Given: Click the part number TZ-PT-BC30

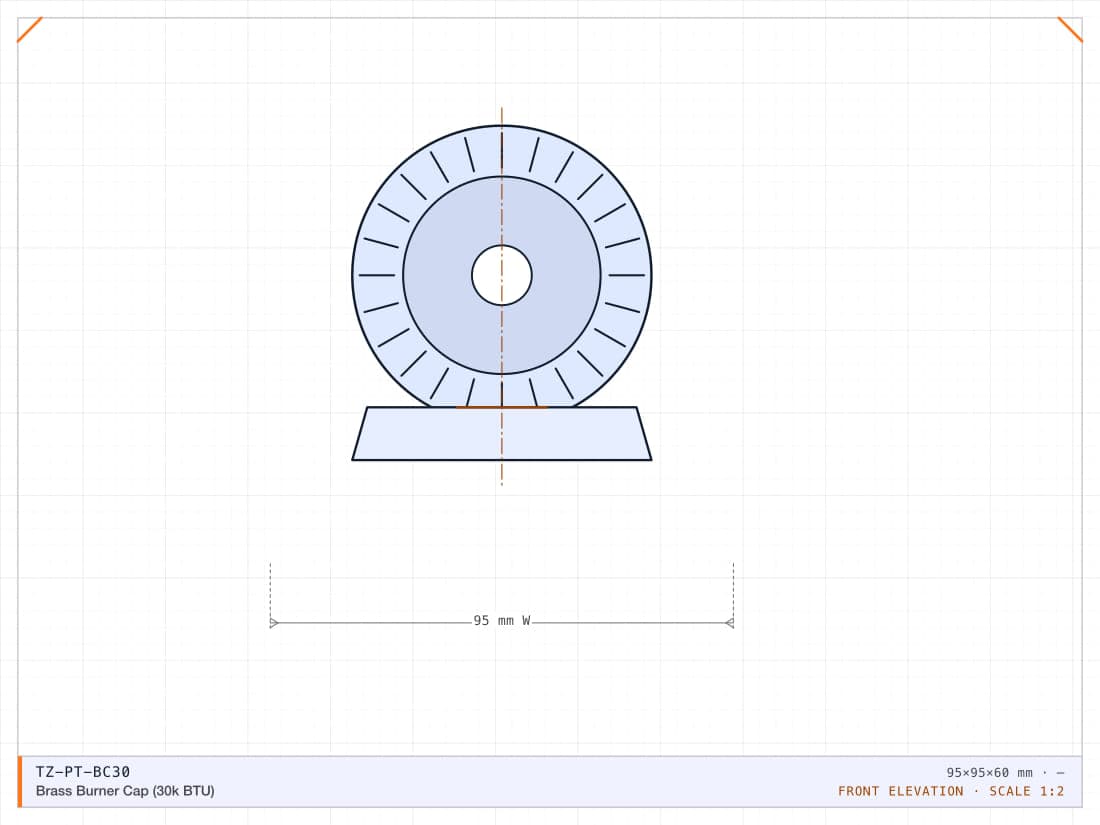Looking at the screenshot, I should [83, 772].
